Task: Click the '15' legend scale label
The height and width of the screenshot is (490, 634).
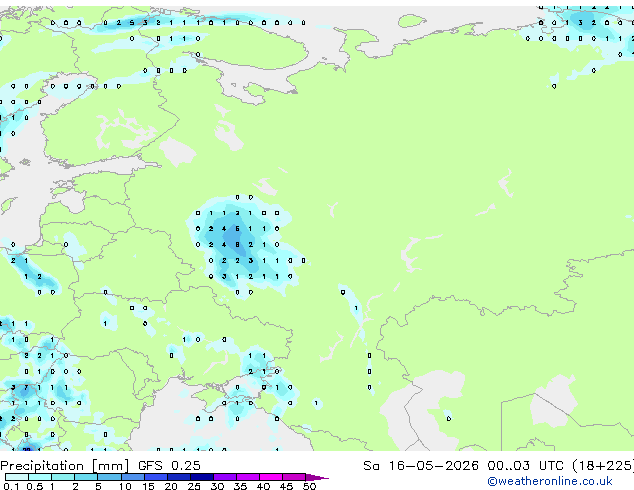Action: click(148, 486)
